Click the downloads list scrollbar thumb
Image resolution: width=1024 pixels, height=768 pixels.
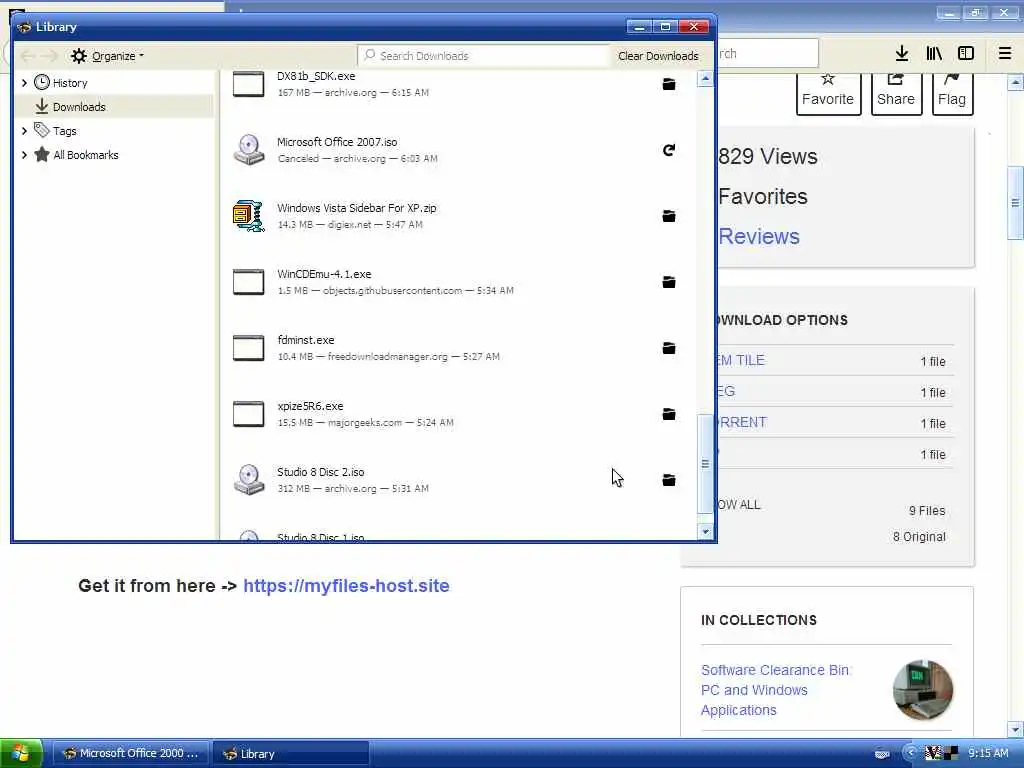pos(705,464)
